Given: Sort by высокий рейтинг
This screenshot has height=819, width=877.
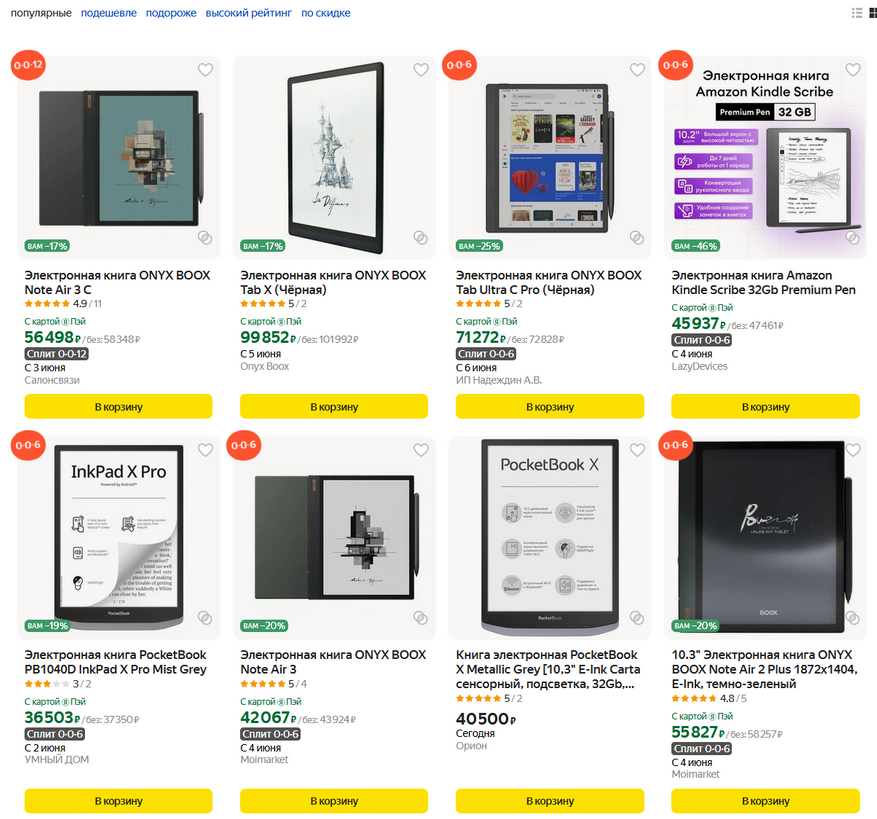Looking at the screenshot, I should (249, 13).
